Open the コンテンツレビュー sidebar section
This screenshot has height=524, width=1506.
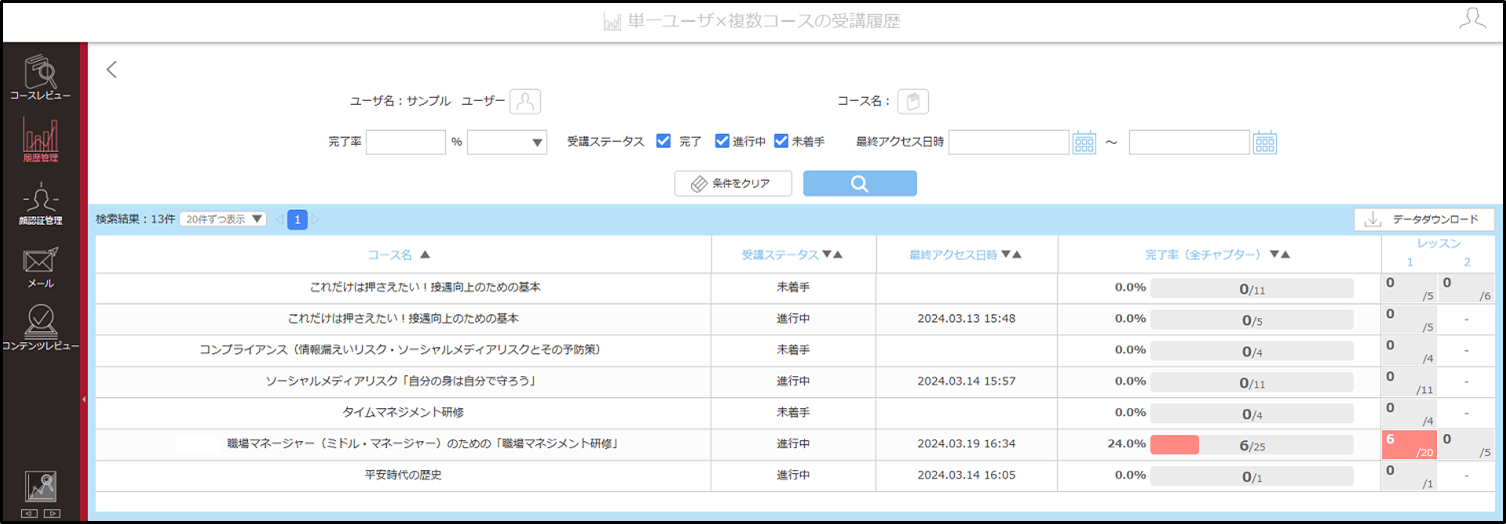point(41,329)
